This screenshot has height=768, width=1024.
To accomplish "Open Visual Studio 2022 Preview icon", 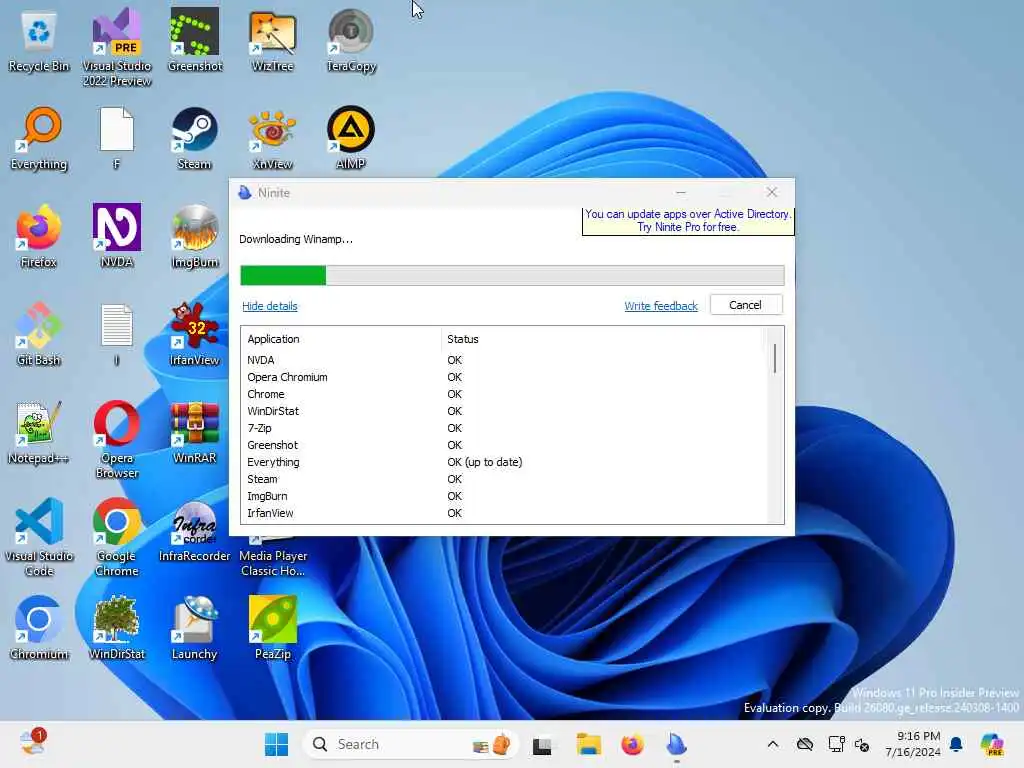I will pyautogui.click(x=117, y=47).
